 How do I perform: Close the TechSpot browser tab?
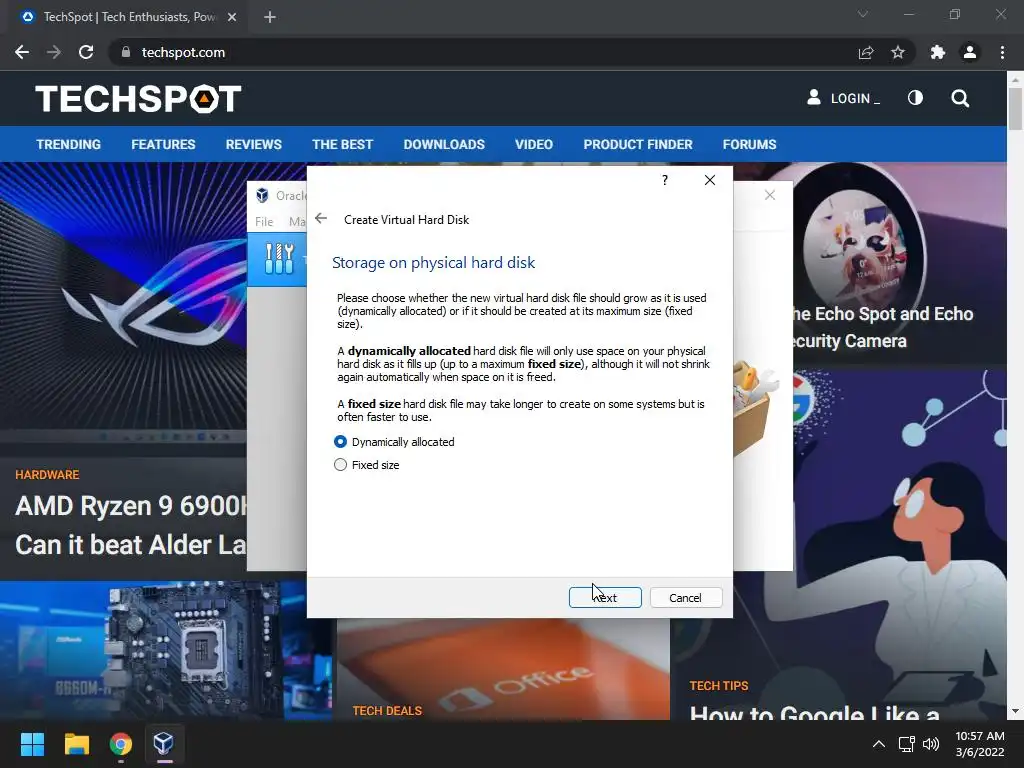pyautogui.click(x=232, y=17)
